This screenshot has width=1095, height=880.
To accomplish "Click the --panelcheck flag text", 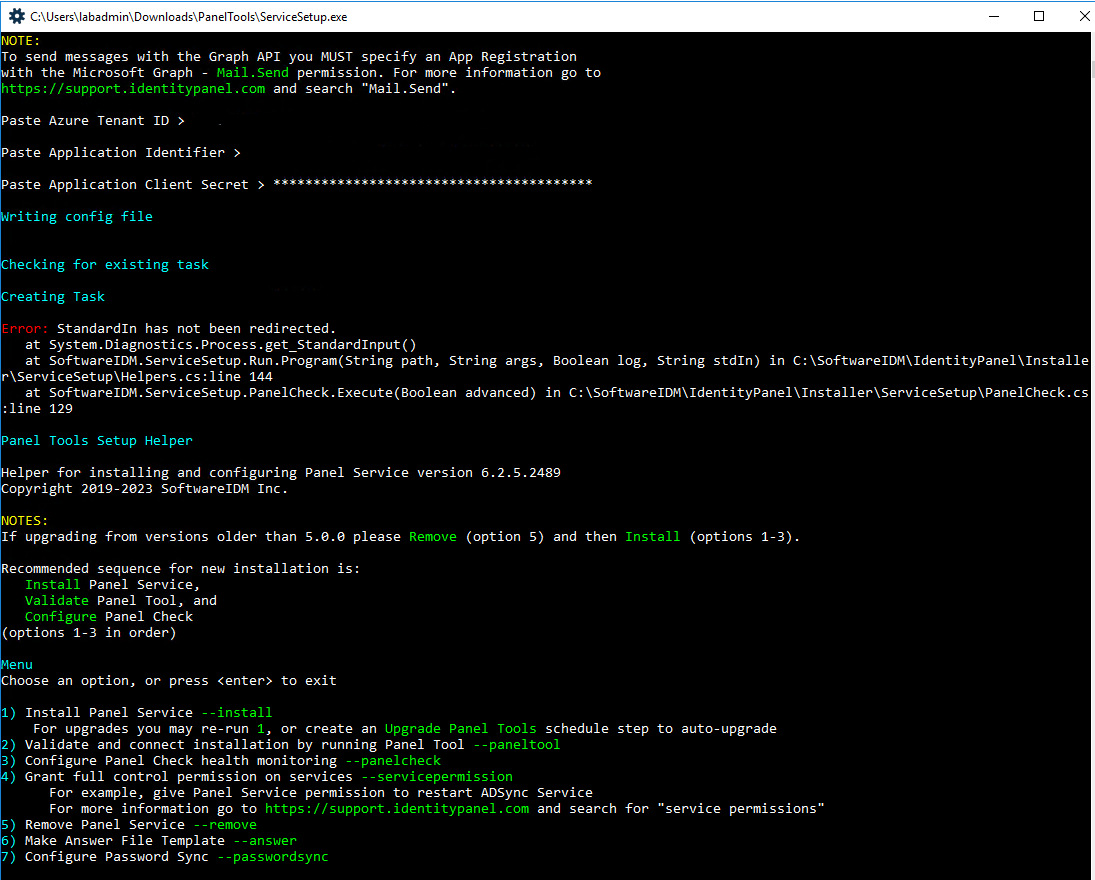I will [x=393, y=761].
